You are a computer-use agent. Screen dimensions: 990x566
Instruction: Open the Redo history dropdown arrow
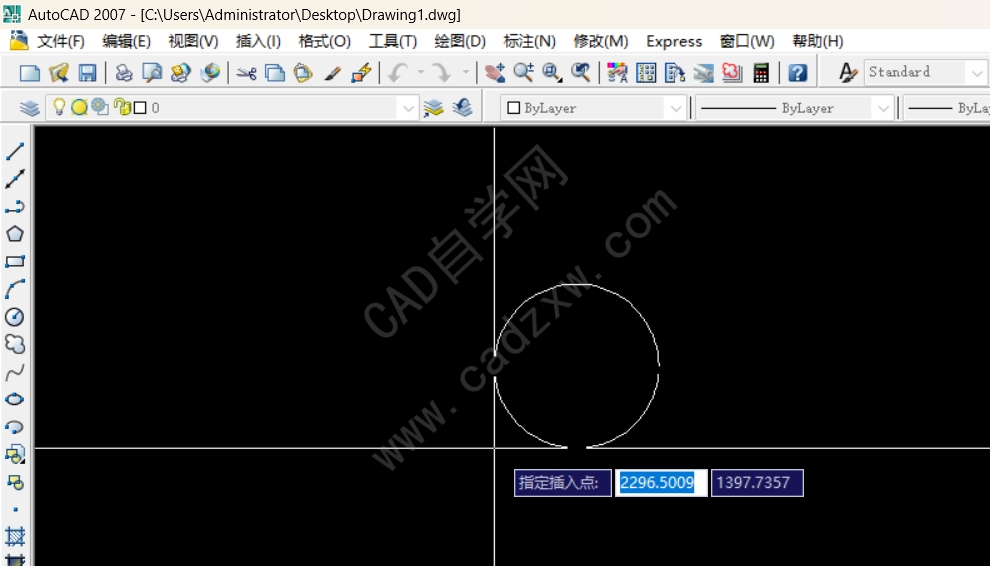click(x=465, y=72)
